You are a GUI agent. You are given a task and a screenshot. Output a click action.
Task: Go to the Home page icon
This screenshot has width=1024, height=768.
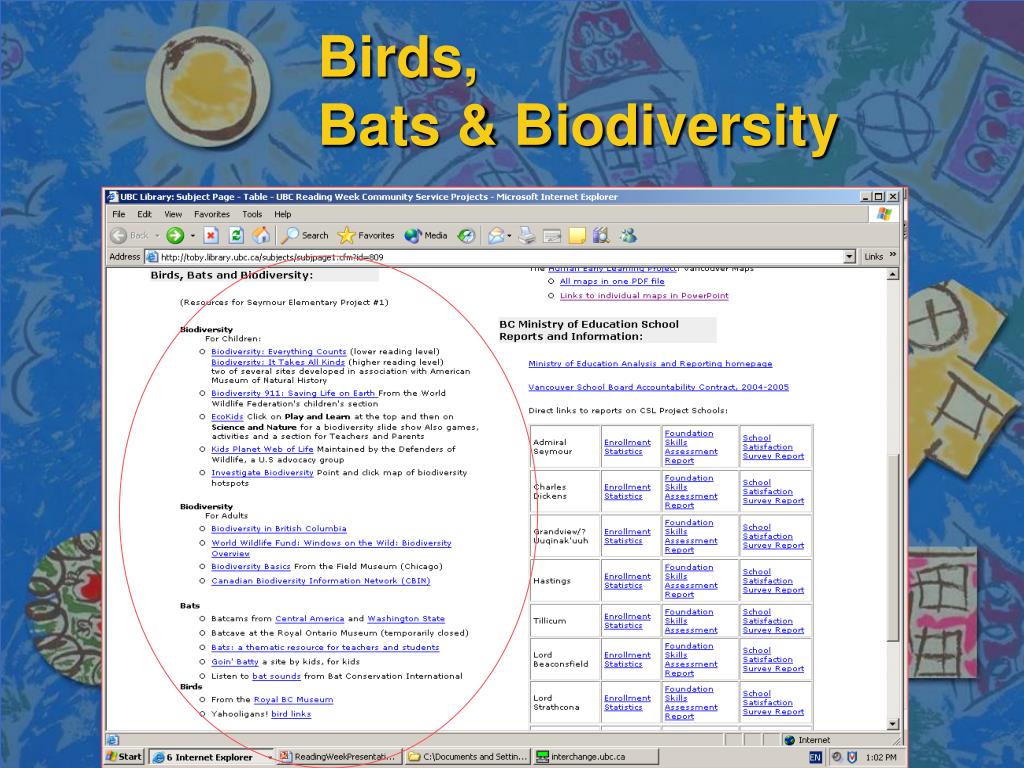pos(261,236)
